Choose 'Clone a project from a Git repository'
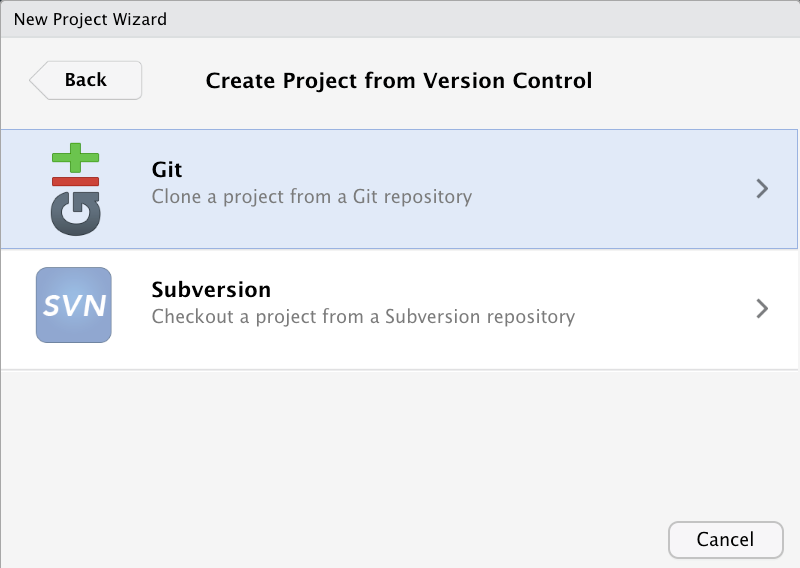Viewport: 800px width, 568px height. pos(312,196)
